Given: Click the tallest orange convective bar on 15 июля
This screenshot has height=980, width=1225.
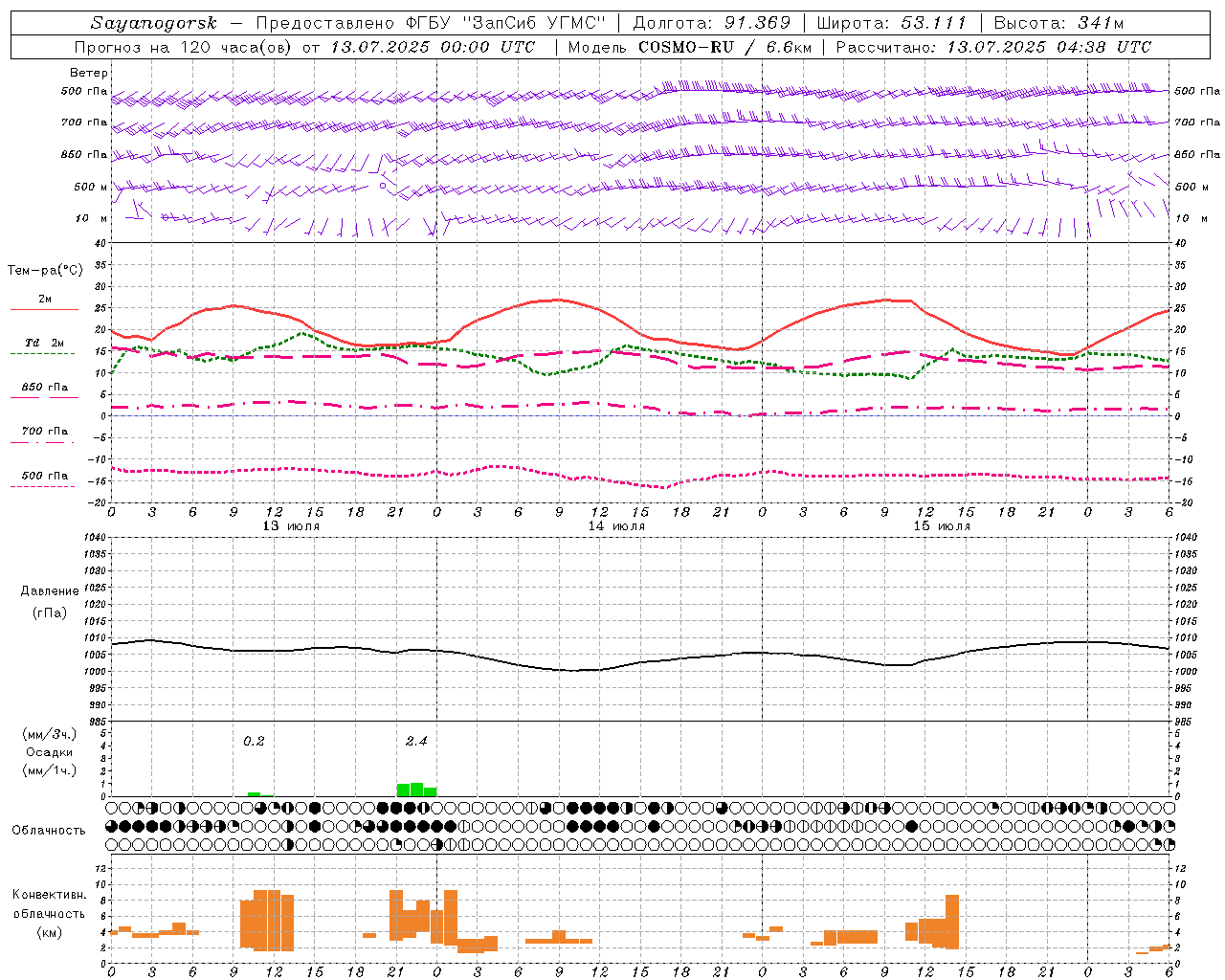Looking at the screenshot, I should 951,922.
